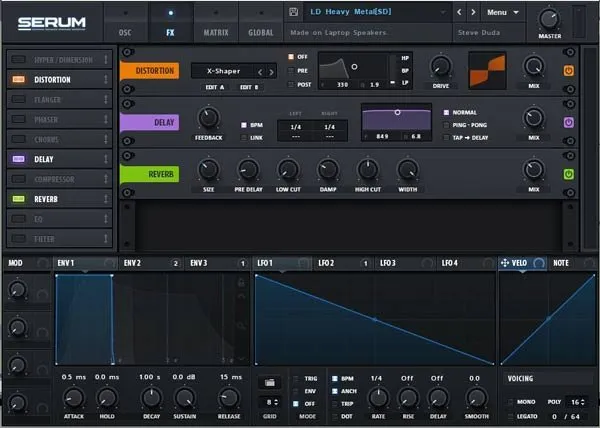Click reorder arrows on Filter row
The image size is (600, 428).
(x=106, y=239)
